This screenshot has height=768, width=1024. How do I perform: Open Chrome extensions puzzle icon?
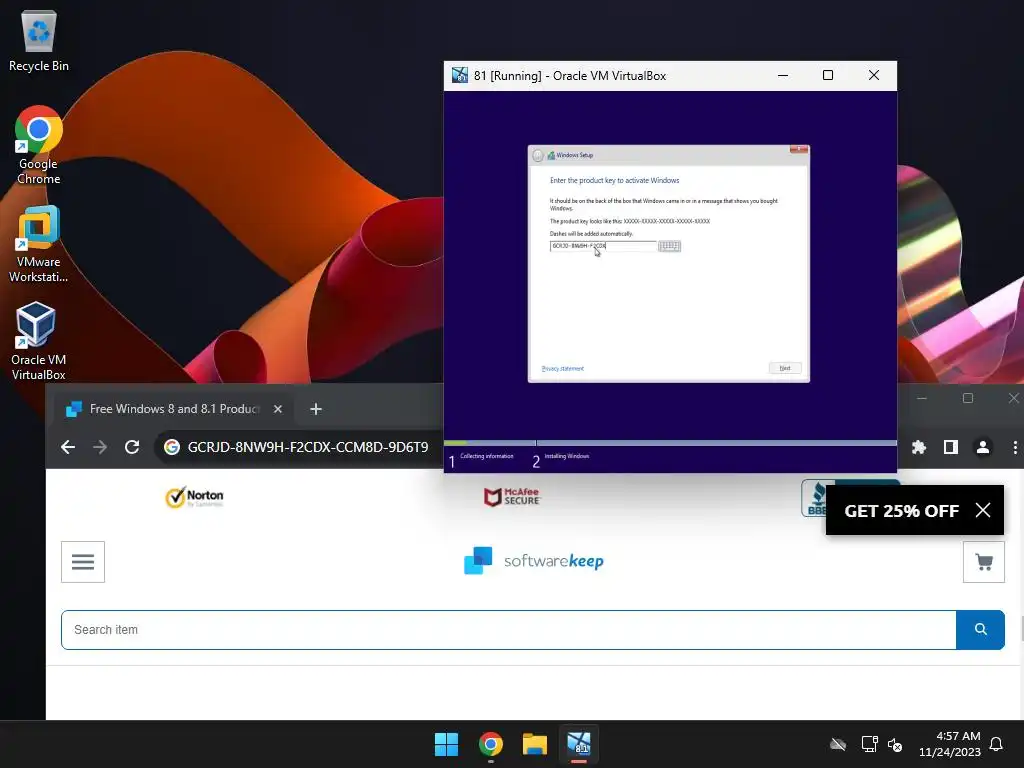(x=919, y=447)
